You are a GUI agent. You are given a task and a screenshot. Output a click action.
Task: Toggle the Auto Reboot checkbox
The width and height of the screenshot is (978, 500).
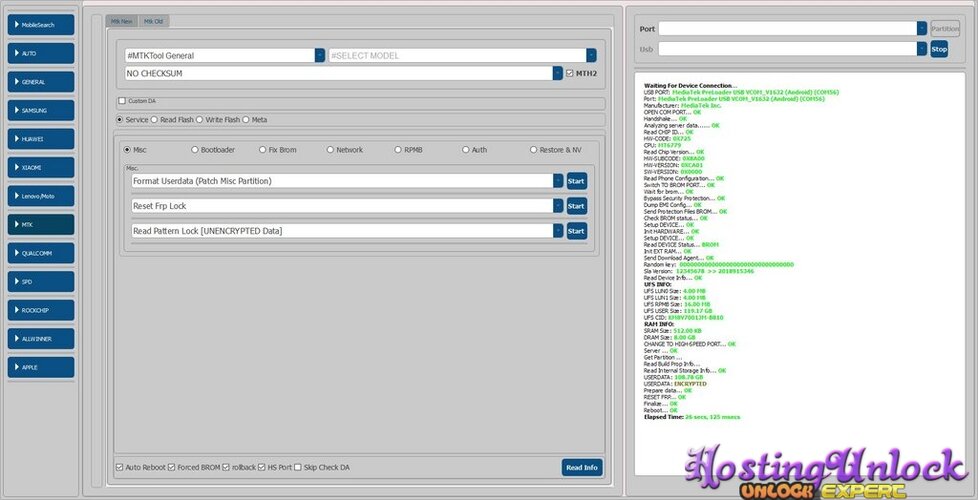[119, 467]
